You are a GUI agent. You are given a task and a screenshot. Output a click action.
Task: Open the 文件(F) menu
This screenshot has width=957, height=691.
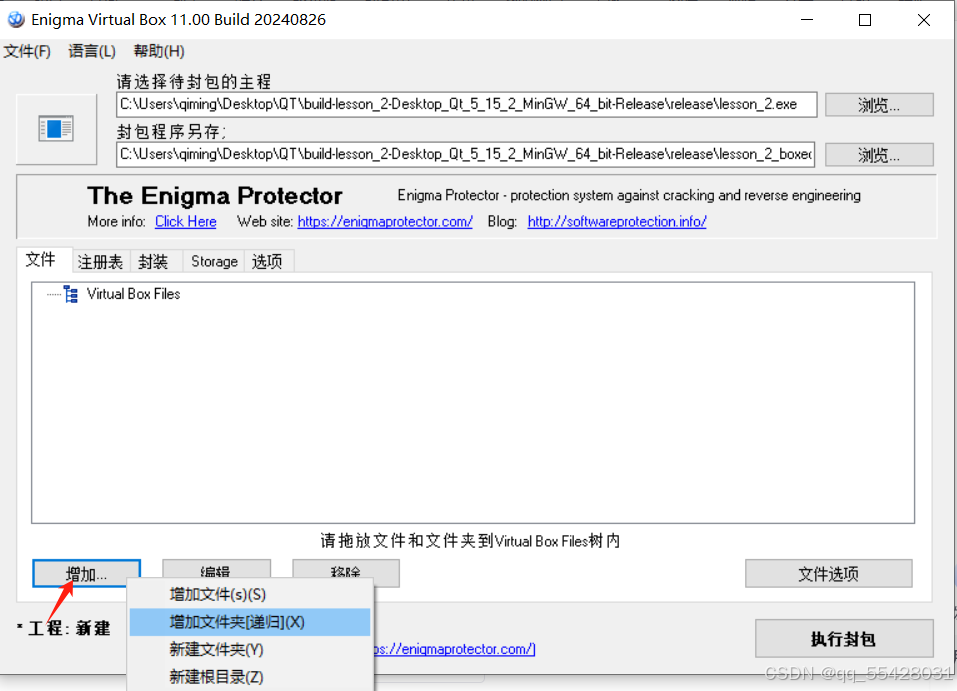27,51
